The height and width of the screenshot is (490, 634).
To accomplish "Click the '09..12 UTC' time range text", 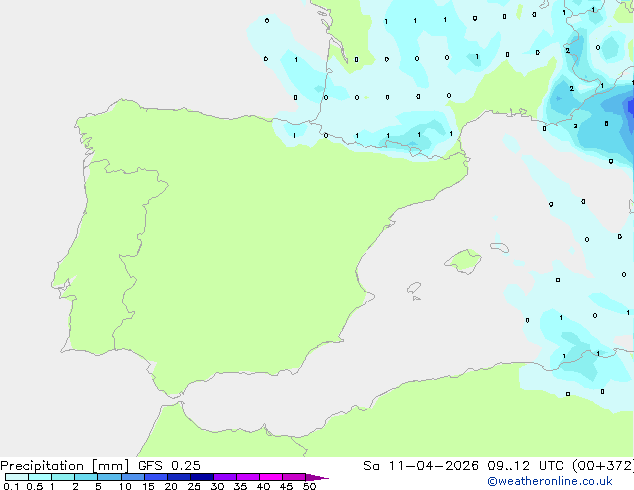I will tap(525, 466).
